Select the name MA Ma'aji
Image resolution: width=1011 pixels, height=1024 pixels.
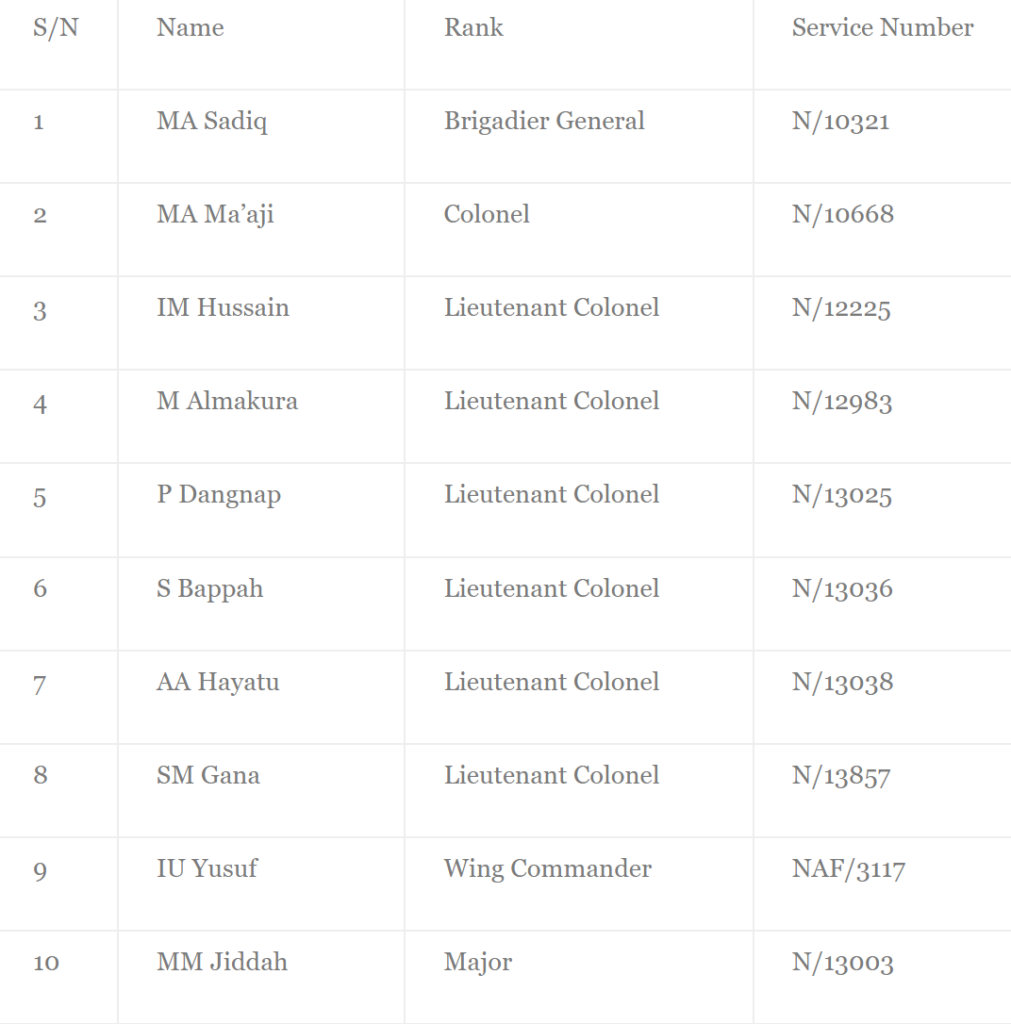click(215, 215)
